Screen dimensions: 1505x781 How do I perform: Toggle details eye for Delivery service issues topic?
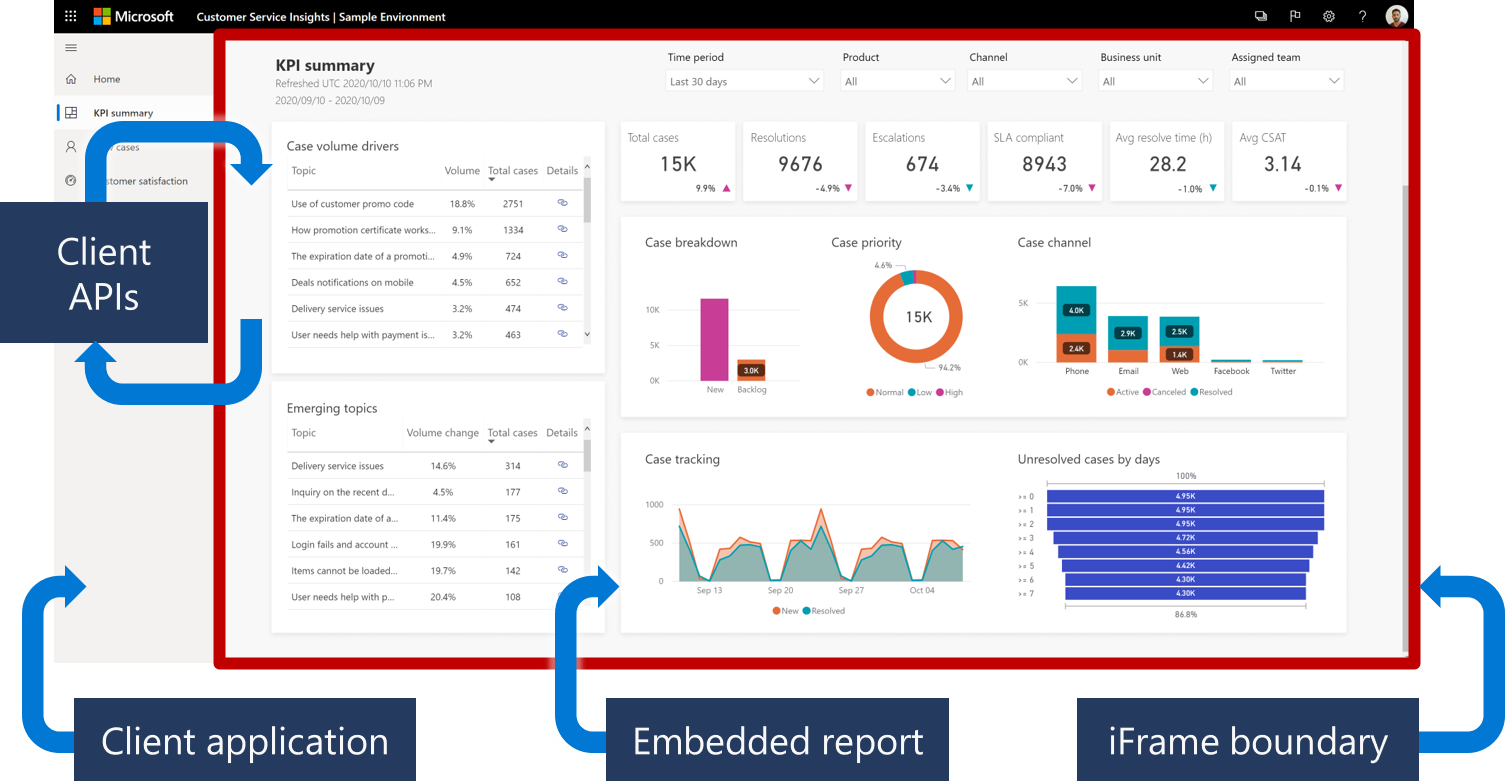click(561, 465)
